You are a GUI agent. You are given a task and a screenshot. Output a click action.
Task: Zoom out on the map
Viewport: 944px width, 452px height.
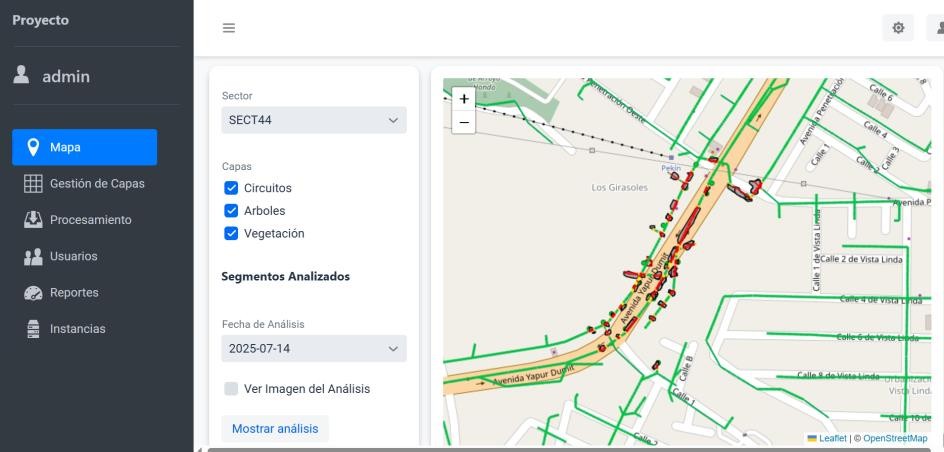point(463,122)
